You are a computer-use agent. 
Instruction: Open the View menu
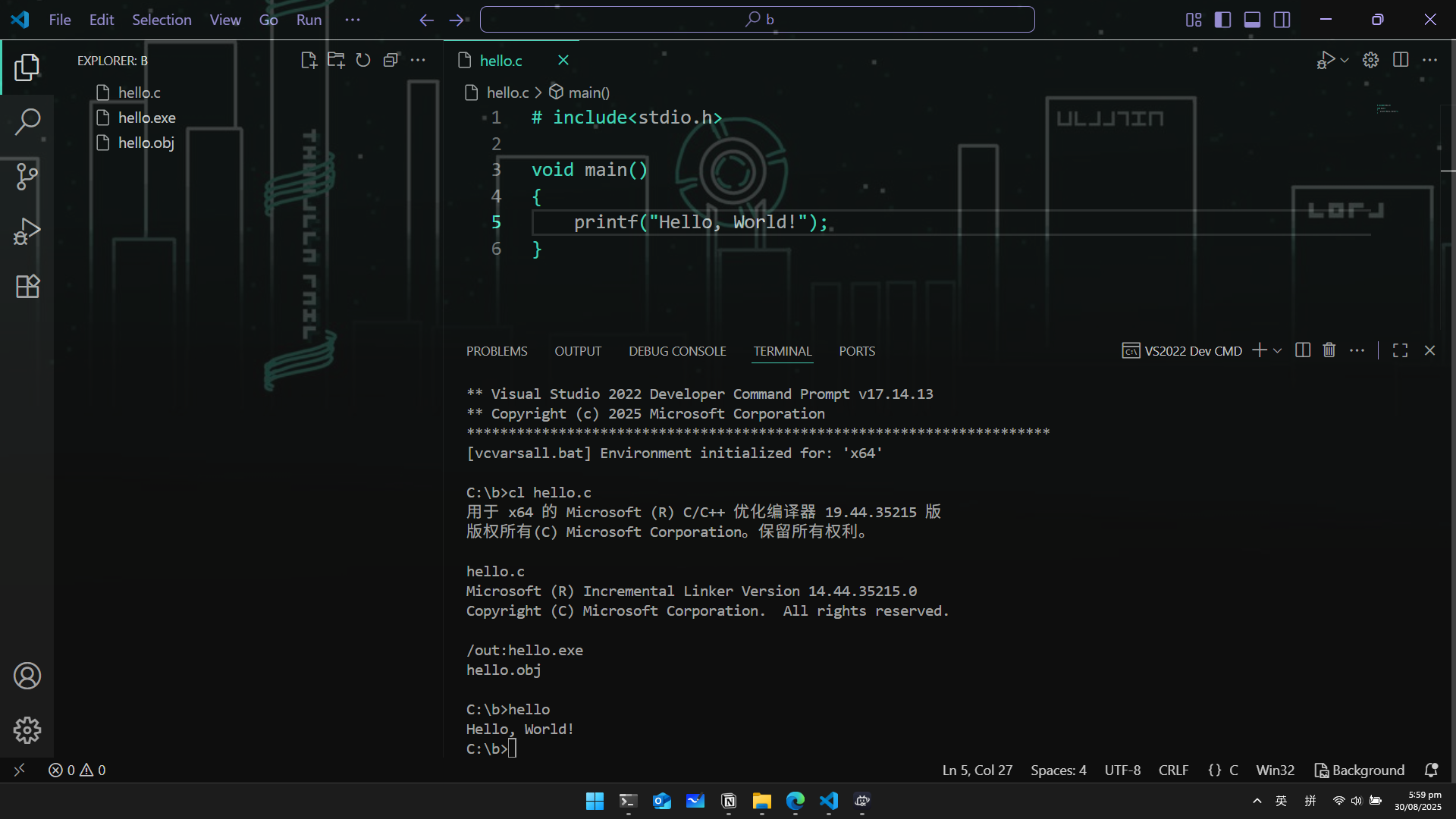click(x=225, y=20)
